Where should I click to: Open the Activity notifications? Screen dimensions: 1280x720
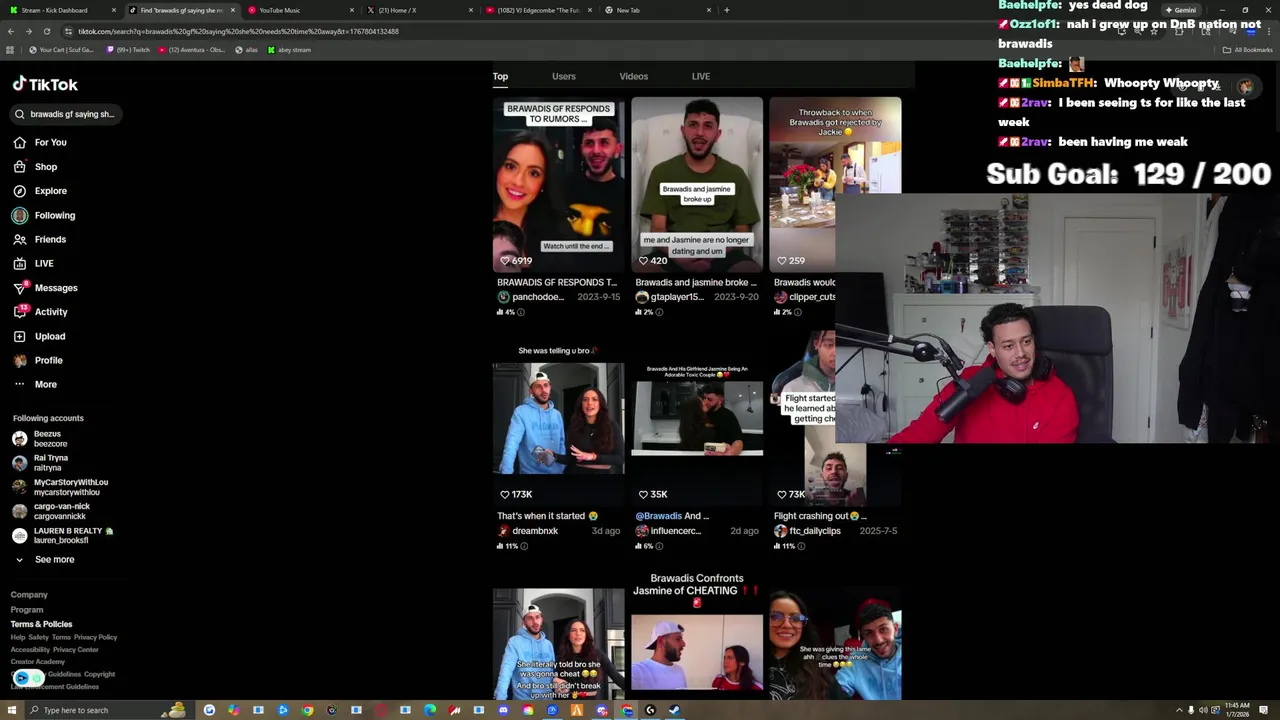tap(51, 312)
